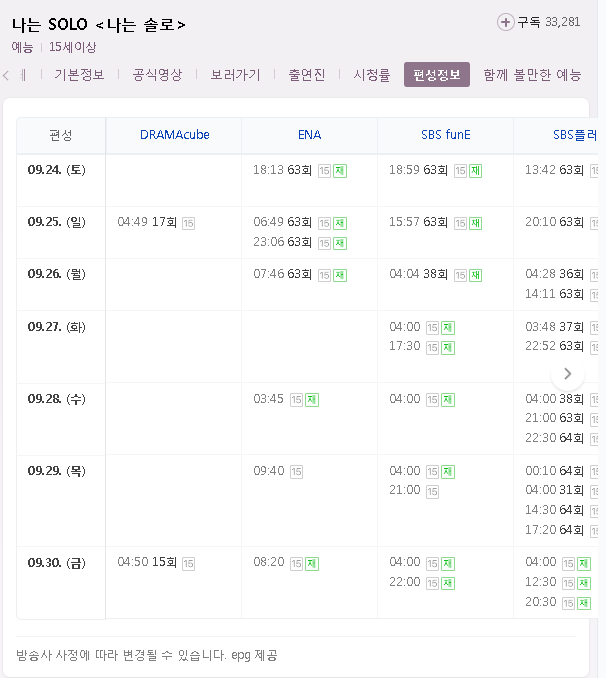Open the 기본정보 tab
606x678 pixels.
pos(79,75)
